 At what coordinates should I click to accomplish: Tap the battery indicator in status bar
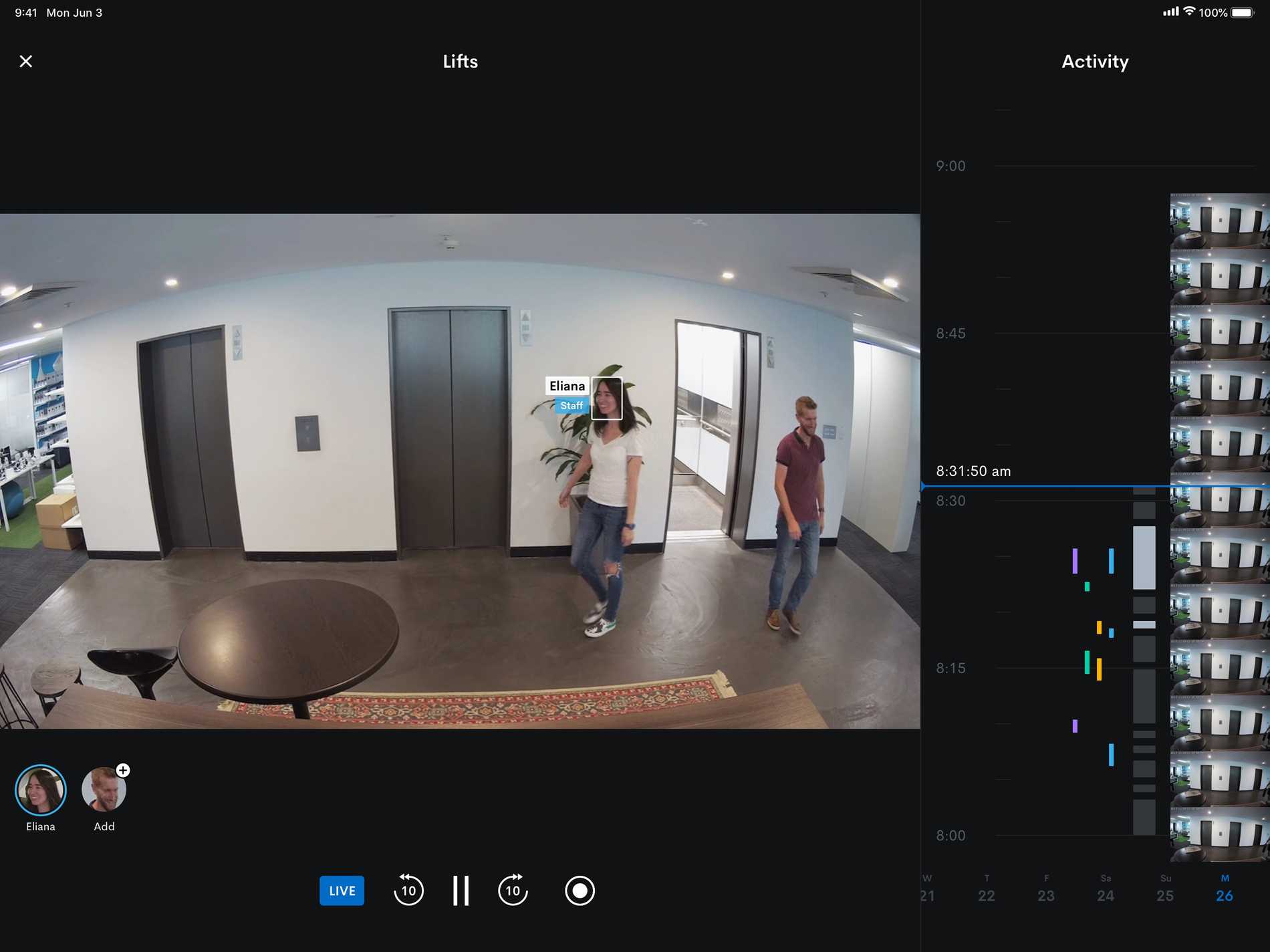tap(1243, 12)
